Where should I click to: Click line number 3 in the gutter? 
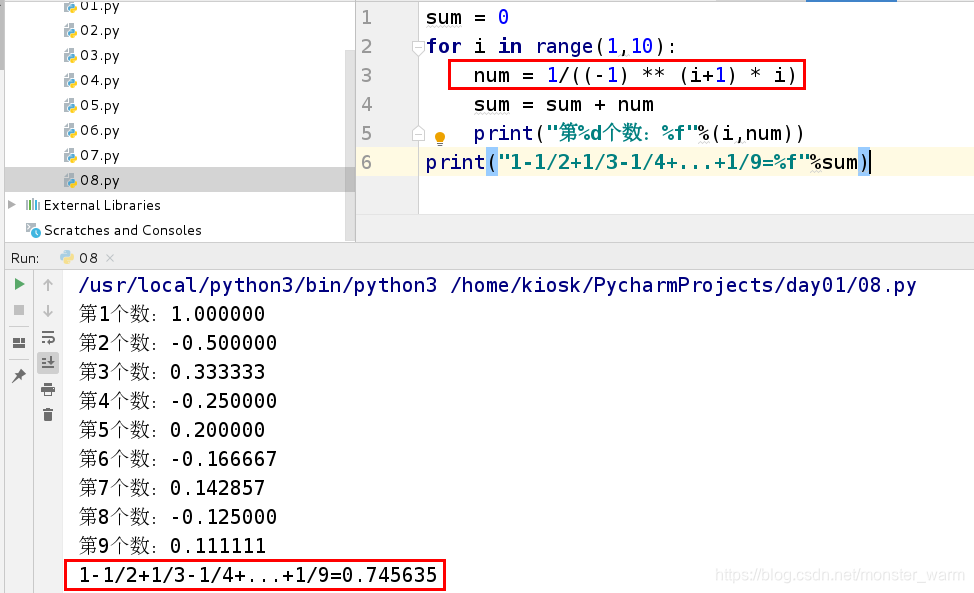tap(366, 75)
